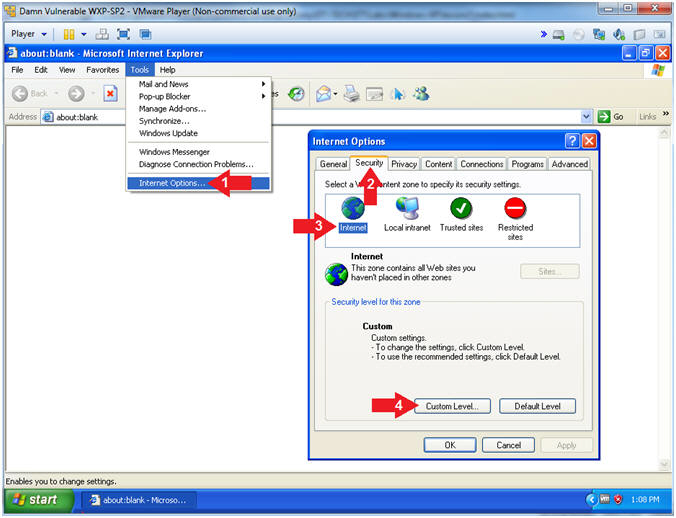Switch to the Advanced tab
Viewport: 676px width, 518px height.
coord(570,164)
